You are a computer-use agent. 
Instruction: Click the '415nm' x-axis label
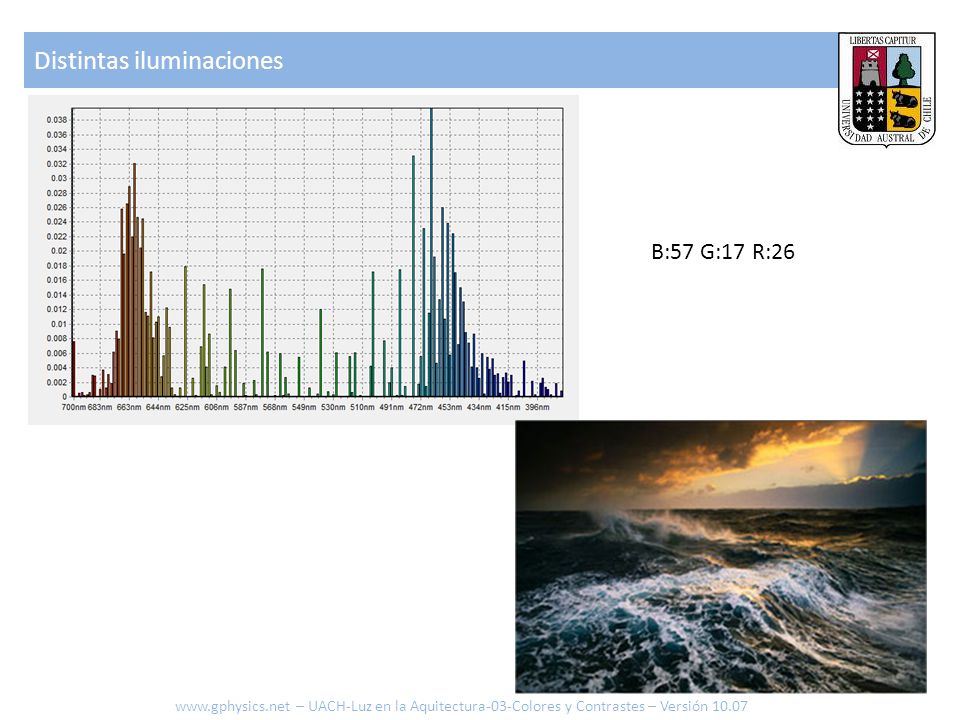click(508, 407)
